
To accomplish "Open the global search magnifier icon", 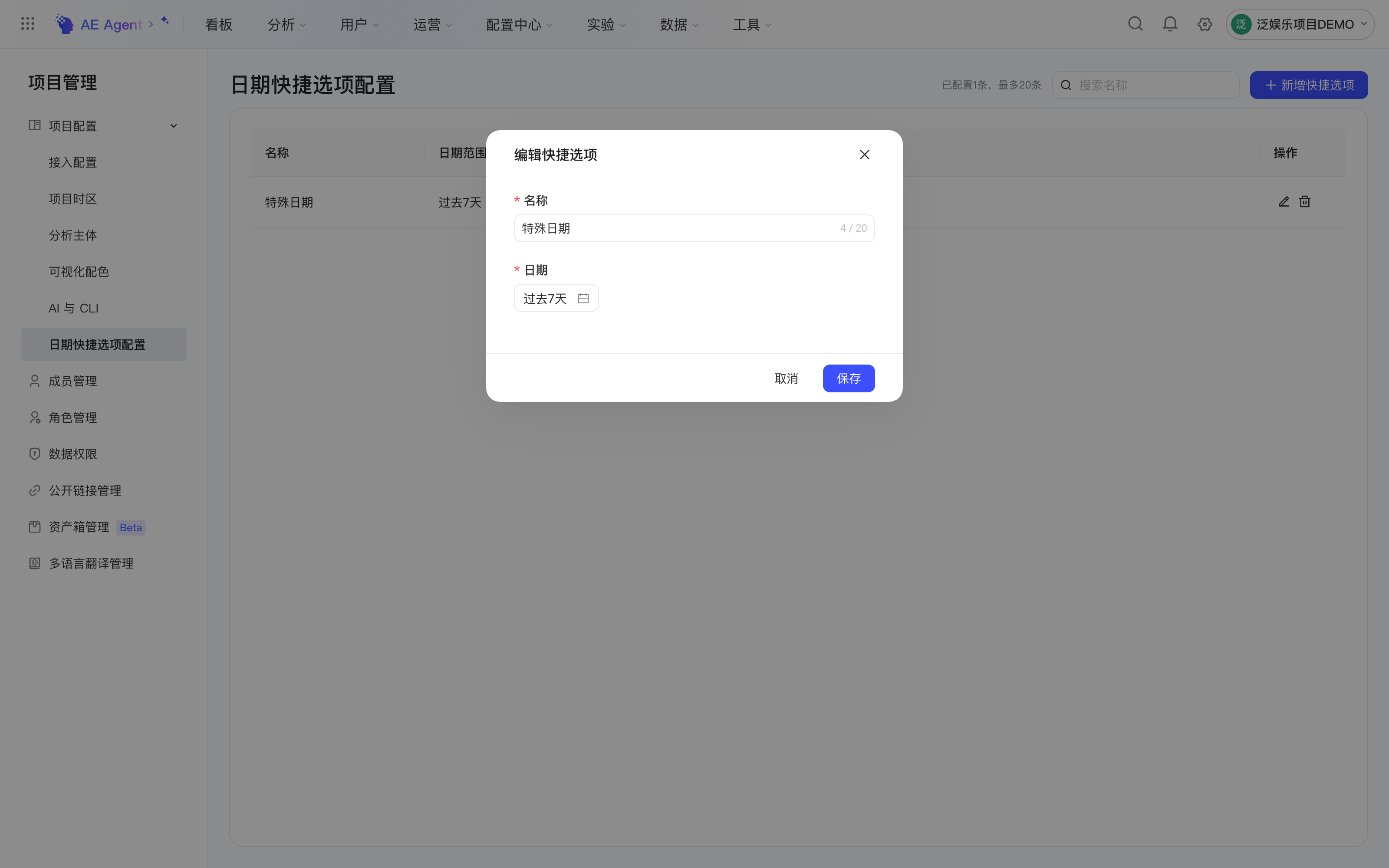I will 1135,23.
